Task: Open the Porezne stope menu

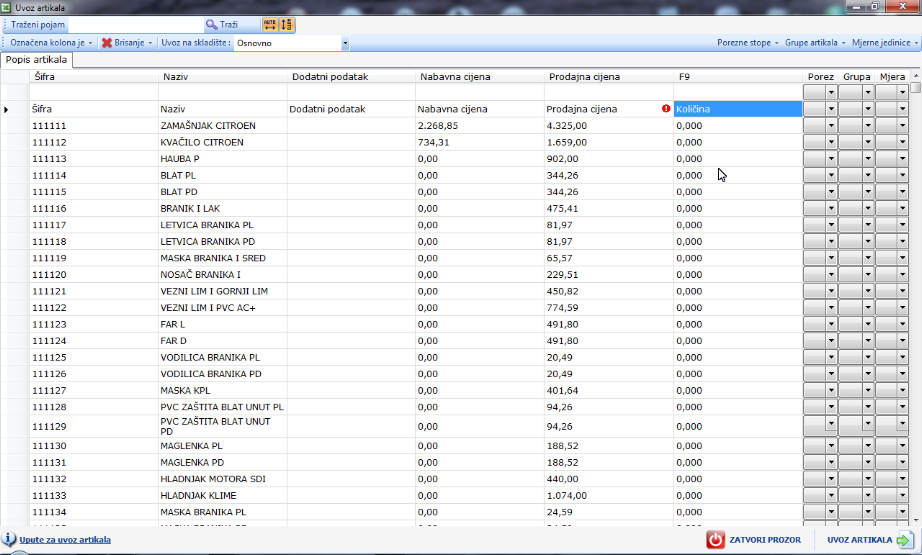Action: point(747,42)
